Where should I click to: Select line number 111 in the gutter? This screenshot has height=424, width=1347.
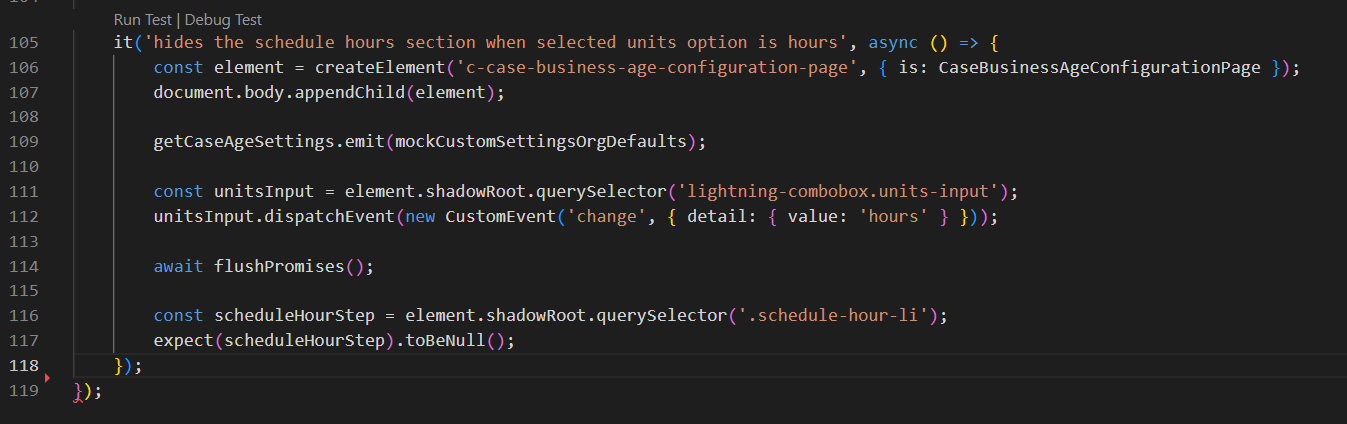click(23, 192)
